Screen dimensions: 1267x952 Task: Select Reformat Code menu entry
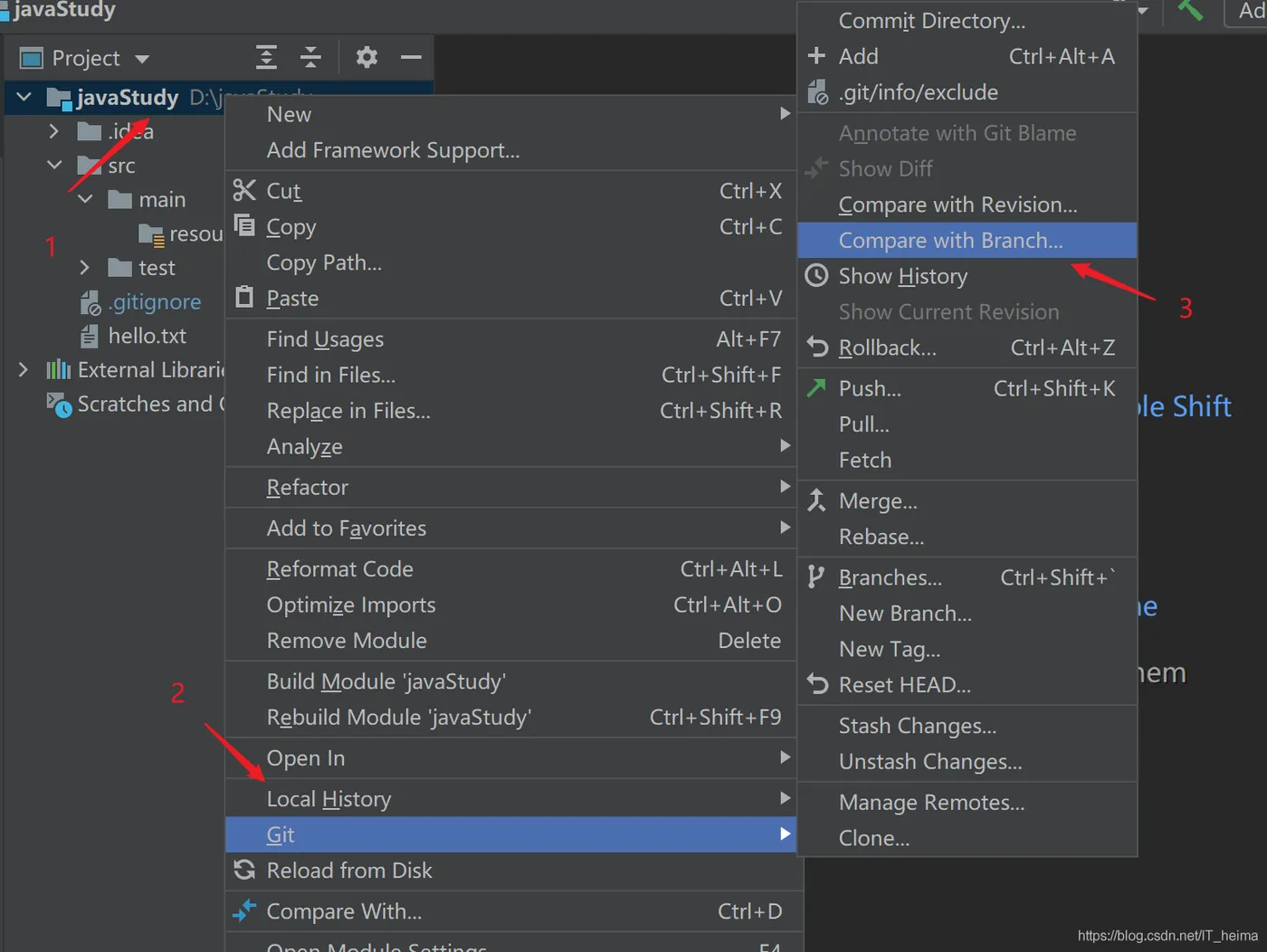[x=510, y=568]
